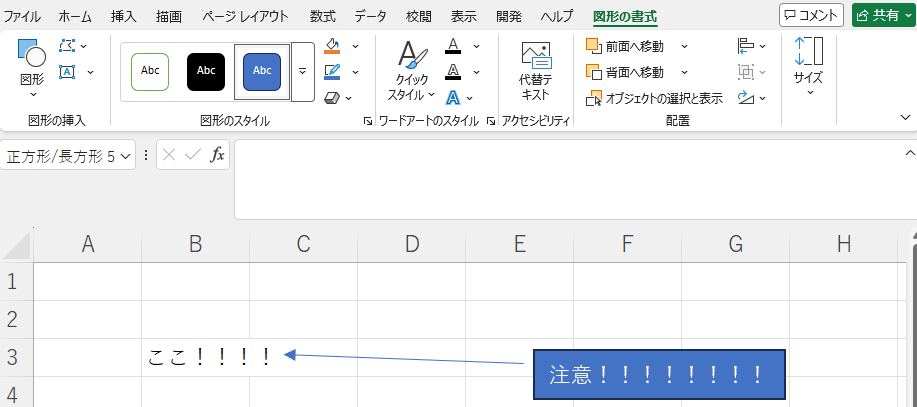Click the 共有 share button
Image resolution: width=917 pixels, height=407 pixels.
point(884,16)
